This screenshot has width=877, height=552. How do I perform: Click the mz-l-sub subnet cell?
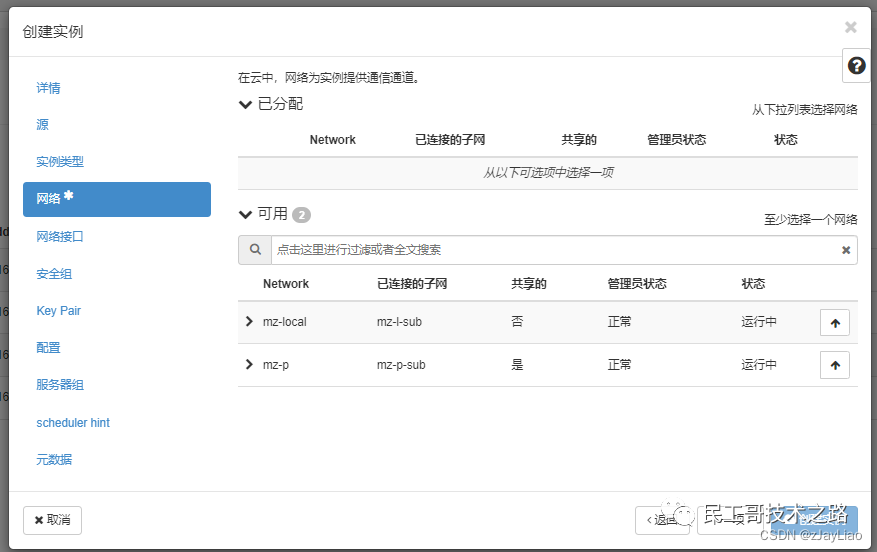(x=399, y=322)
